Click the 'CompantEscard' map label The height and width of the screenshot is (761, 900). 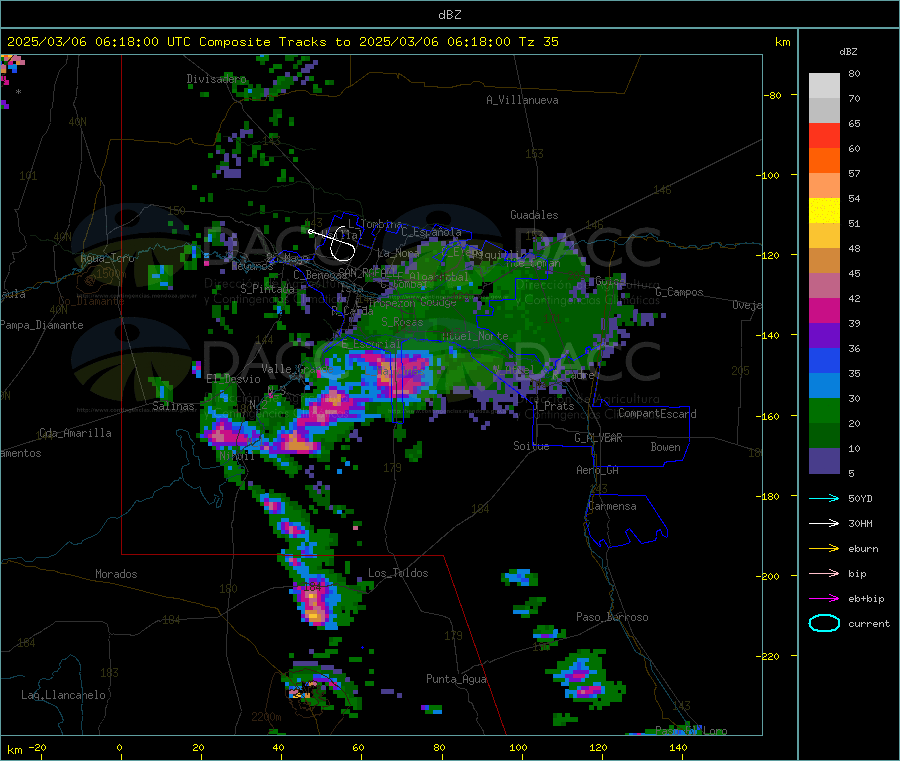657,414
